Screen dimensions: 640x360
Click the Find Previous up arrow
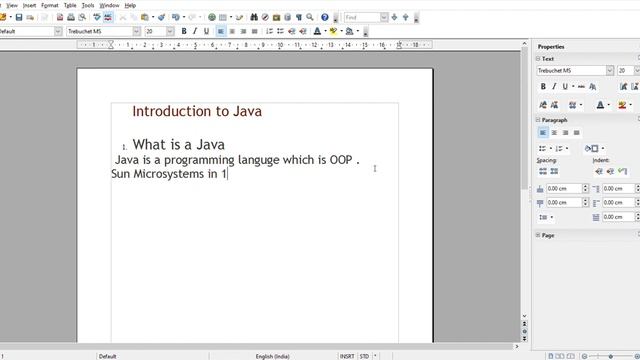[406, 17]
